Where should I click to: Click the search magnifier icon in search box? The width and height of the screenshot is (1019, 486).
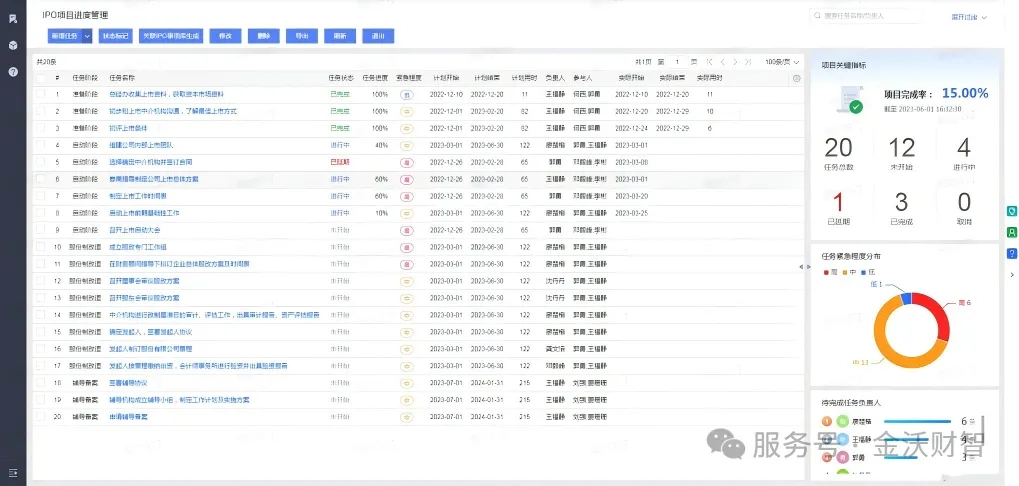point(818,16)
